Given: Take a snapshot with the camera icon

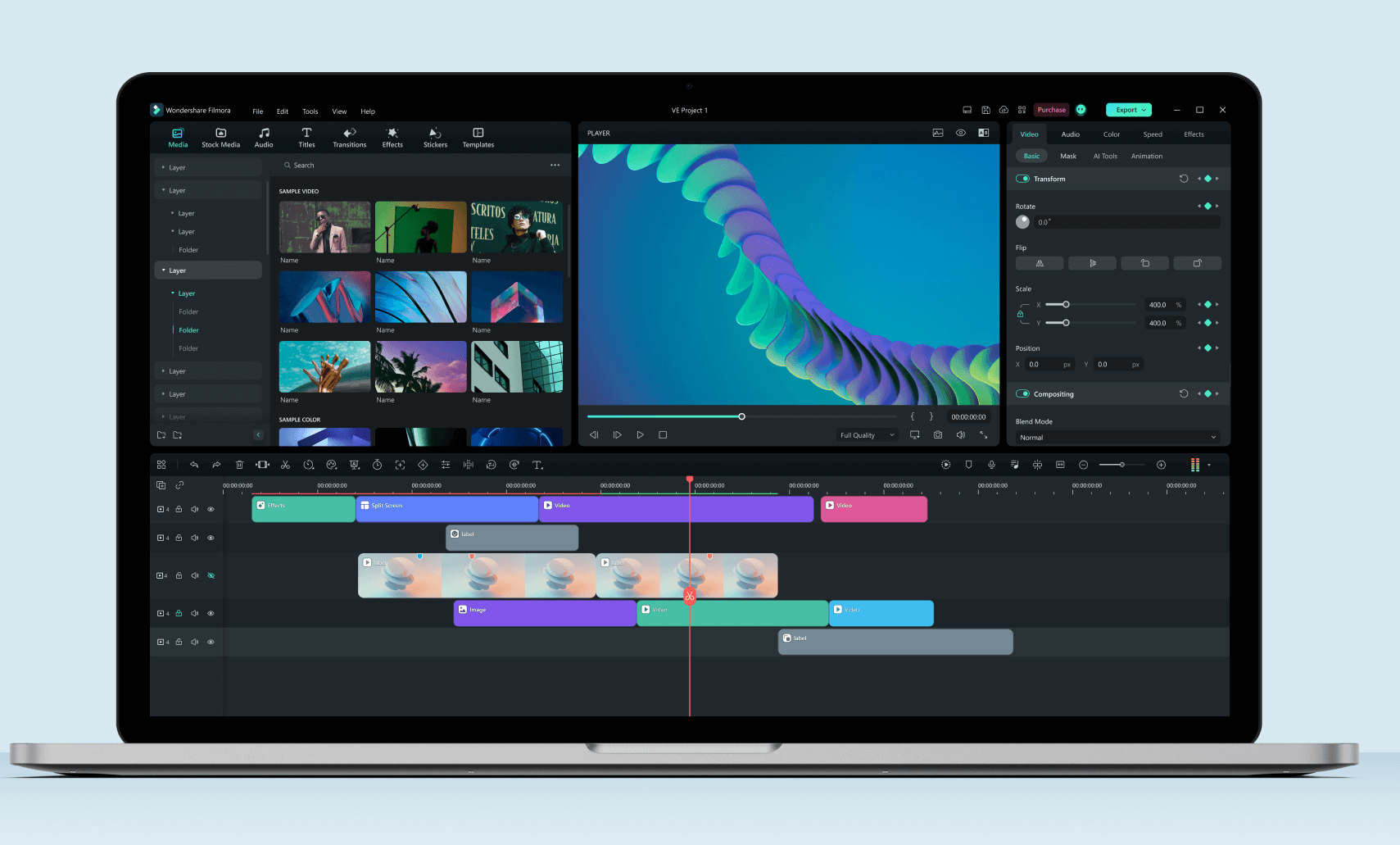Looking at the screenshot, I should click(x=938, y=435).
